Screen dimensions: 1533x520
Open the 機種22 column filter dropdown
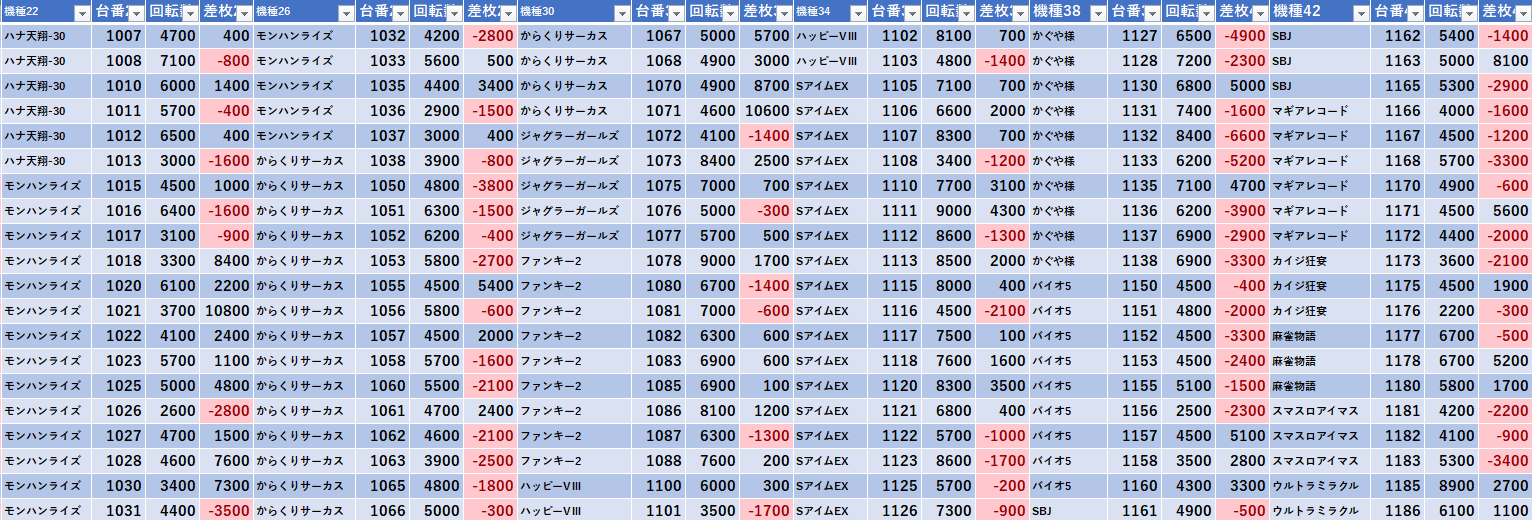(81, 13)
